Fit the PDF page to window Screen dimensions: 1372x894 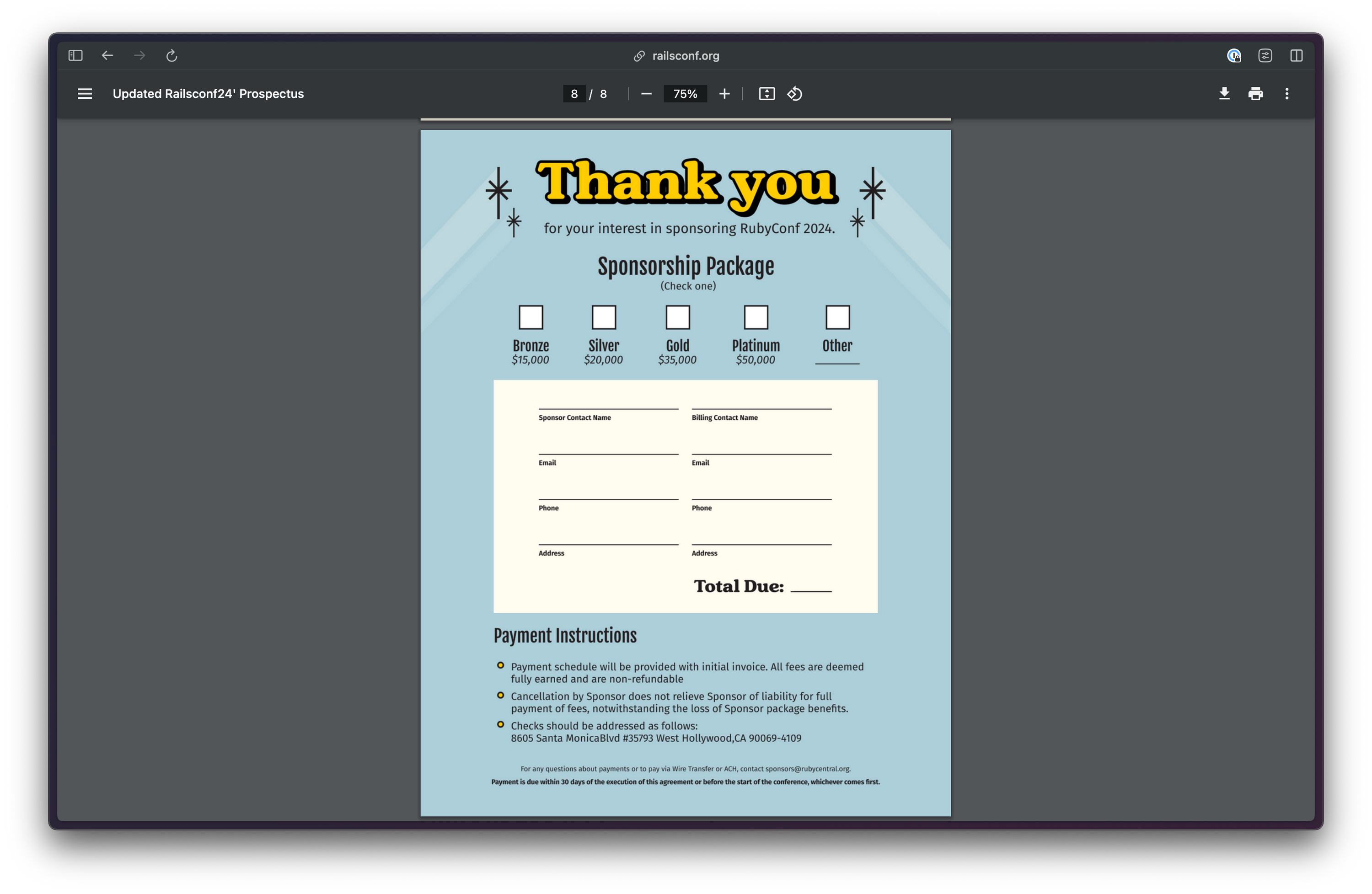click(766, 93)
